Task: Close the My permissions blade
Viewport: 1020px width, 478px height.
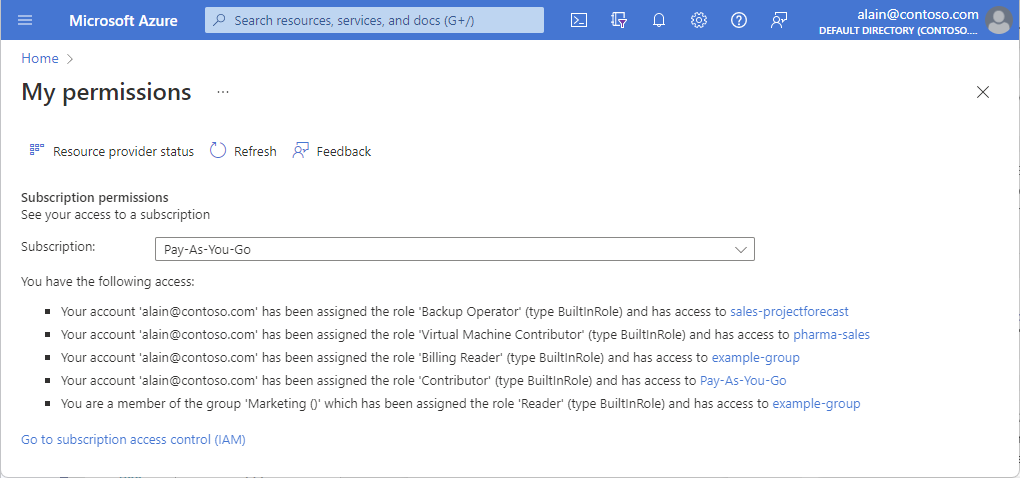Action: pos(983,92)
